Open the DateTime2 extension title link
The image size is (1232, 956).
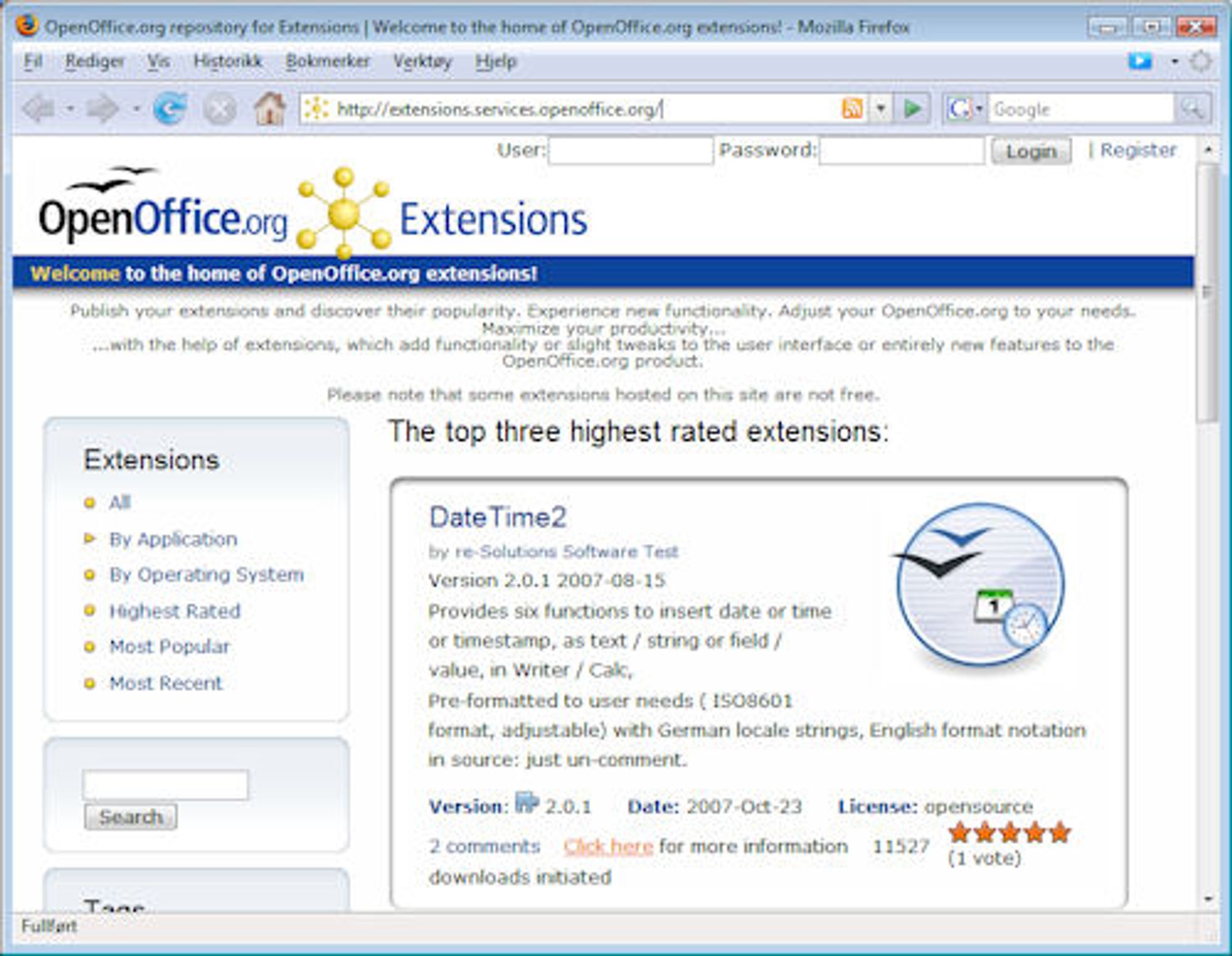497,517
